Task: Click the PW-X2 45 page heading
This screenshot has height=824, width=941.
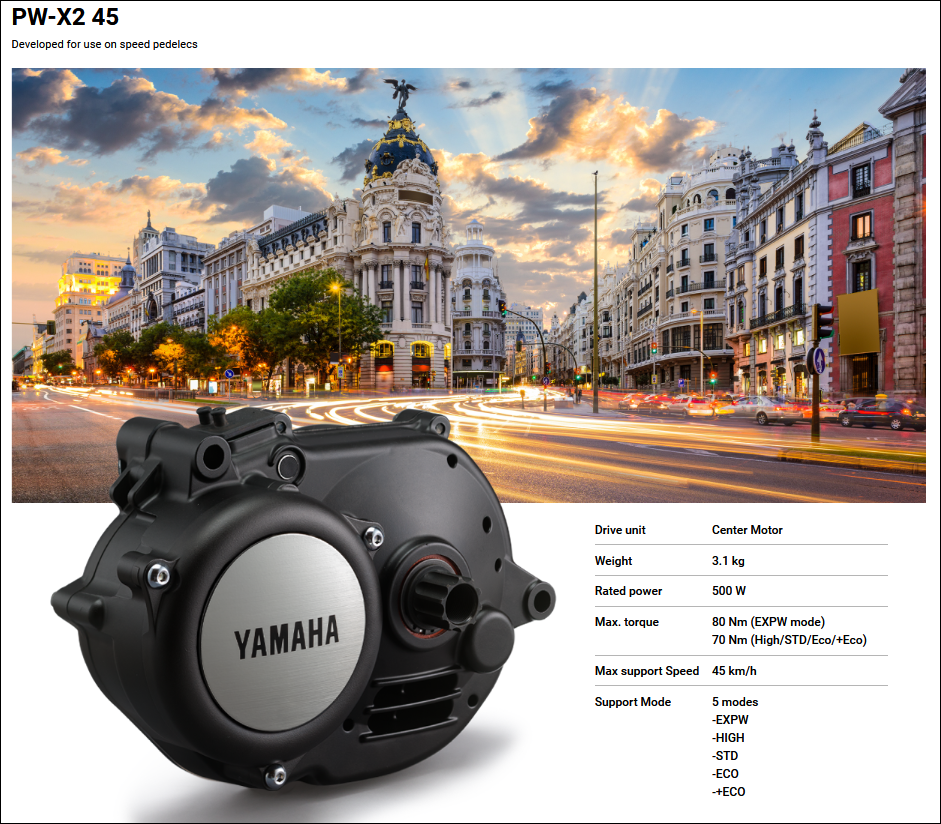Action: tap(65, 18)
